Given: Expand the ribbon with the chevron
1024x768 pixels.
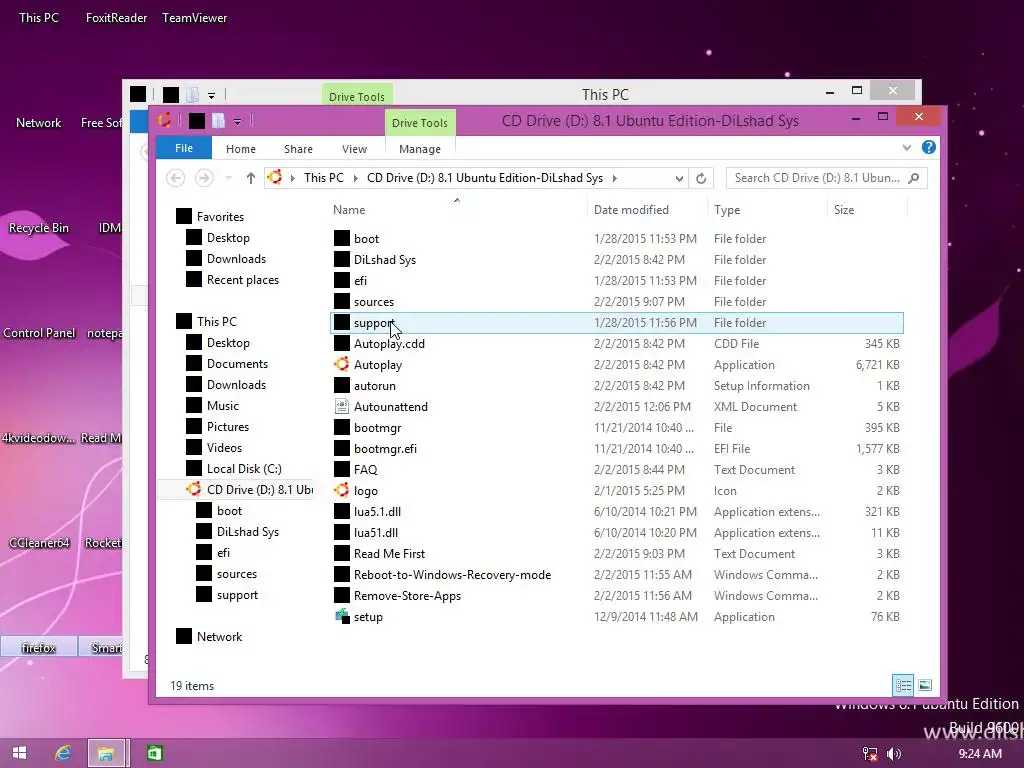Looking at the screenshot, I should click(x=906, y=148).
